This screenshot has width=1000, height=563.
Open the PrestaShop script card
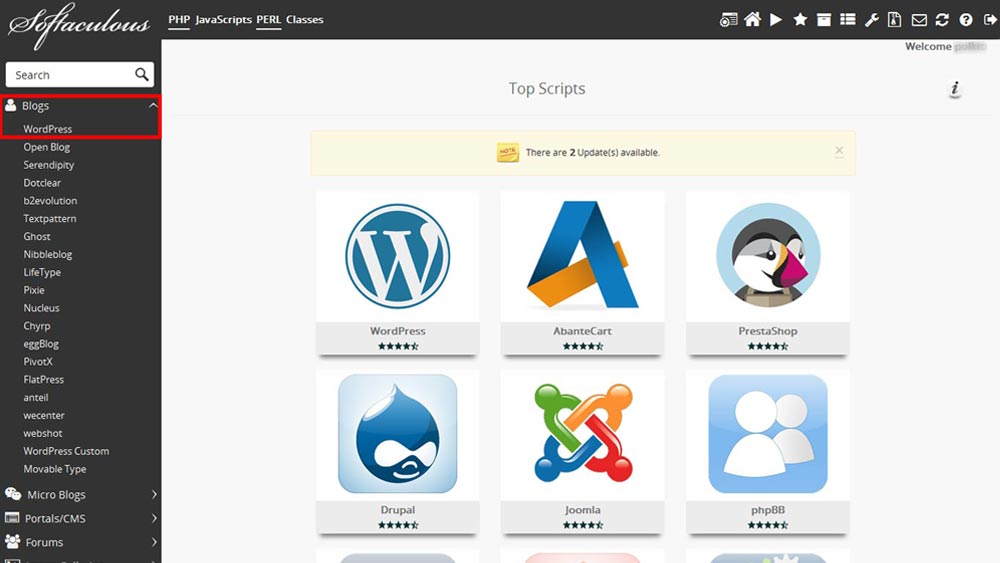tap(768, 273)
